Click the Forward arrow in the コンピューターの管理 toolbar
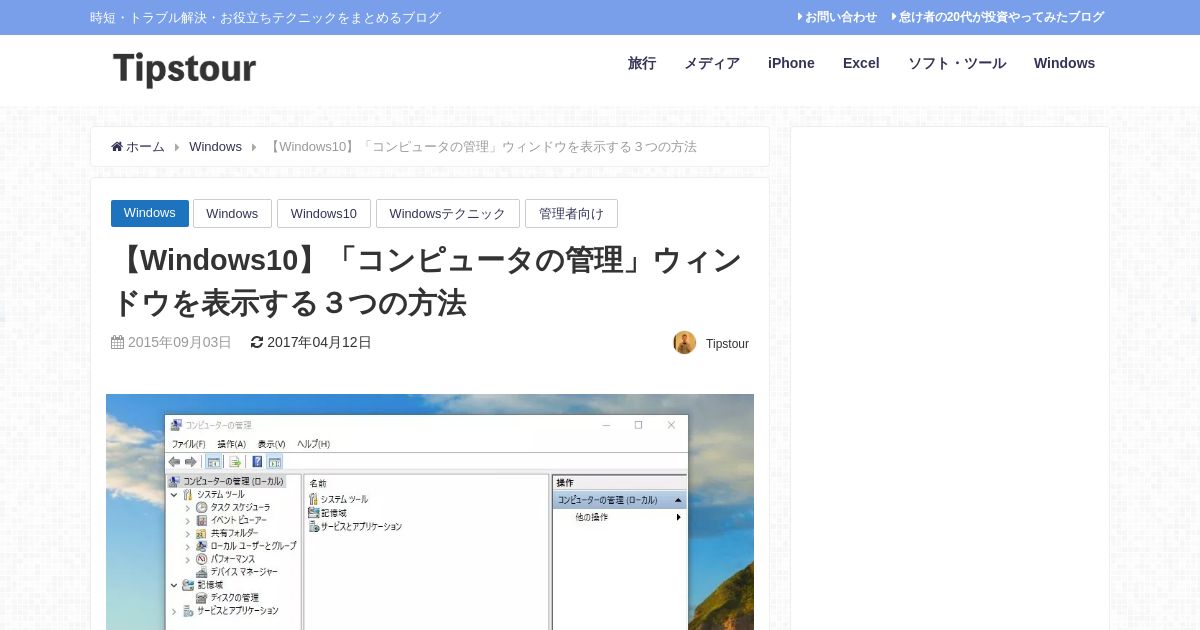The image size is (1200, 630). tap(191, 462)
